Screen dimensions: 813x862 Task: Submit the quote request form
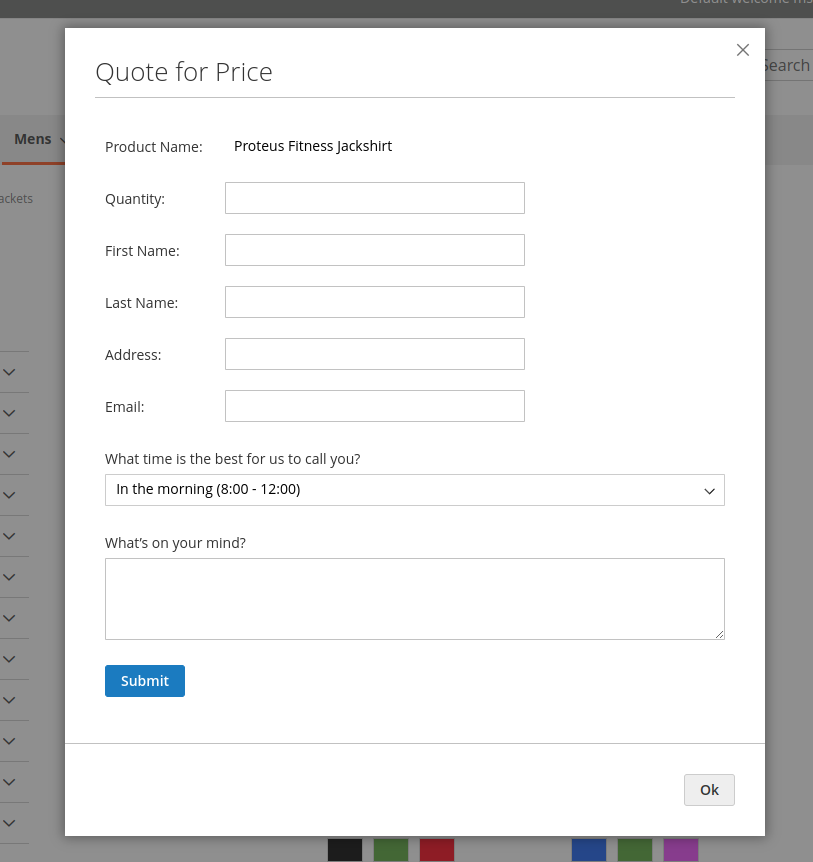(x=145, y=681)
